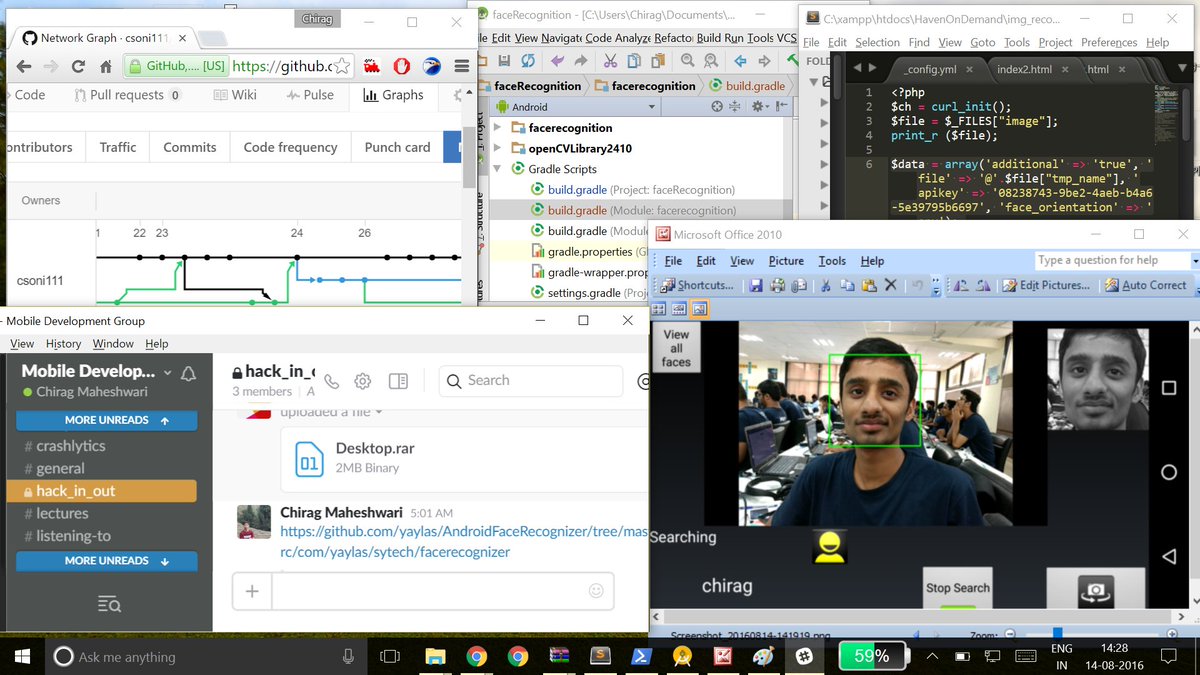
Task: Click the red Opera-style extension icon in Chrome
Action: click(401, 67)
